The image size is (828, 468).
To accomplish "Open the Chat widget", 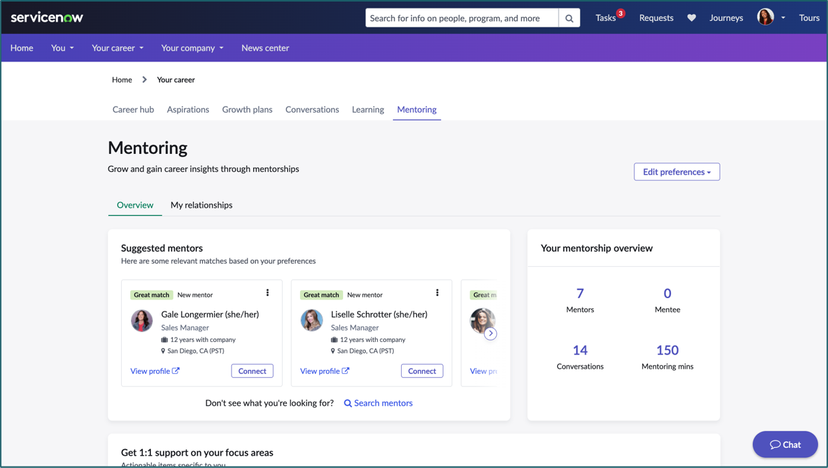I will [x=785, y=444].
